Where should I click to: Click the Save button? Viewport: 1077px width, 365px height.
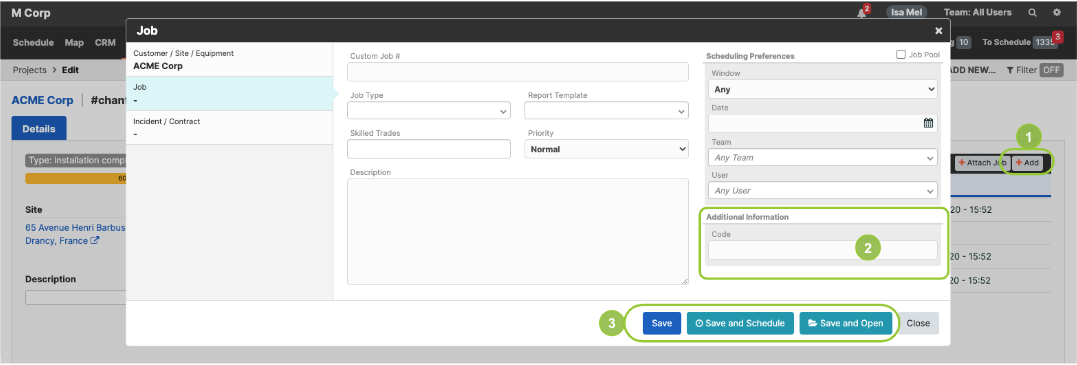coord(661,323)
